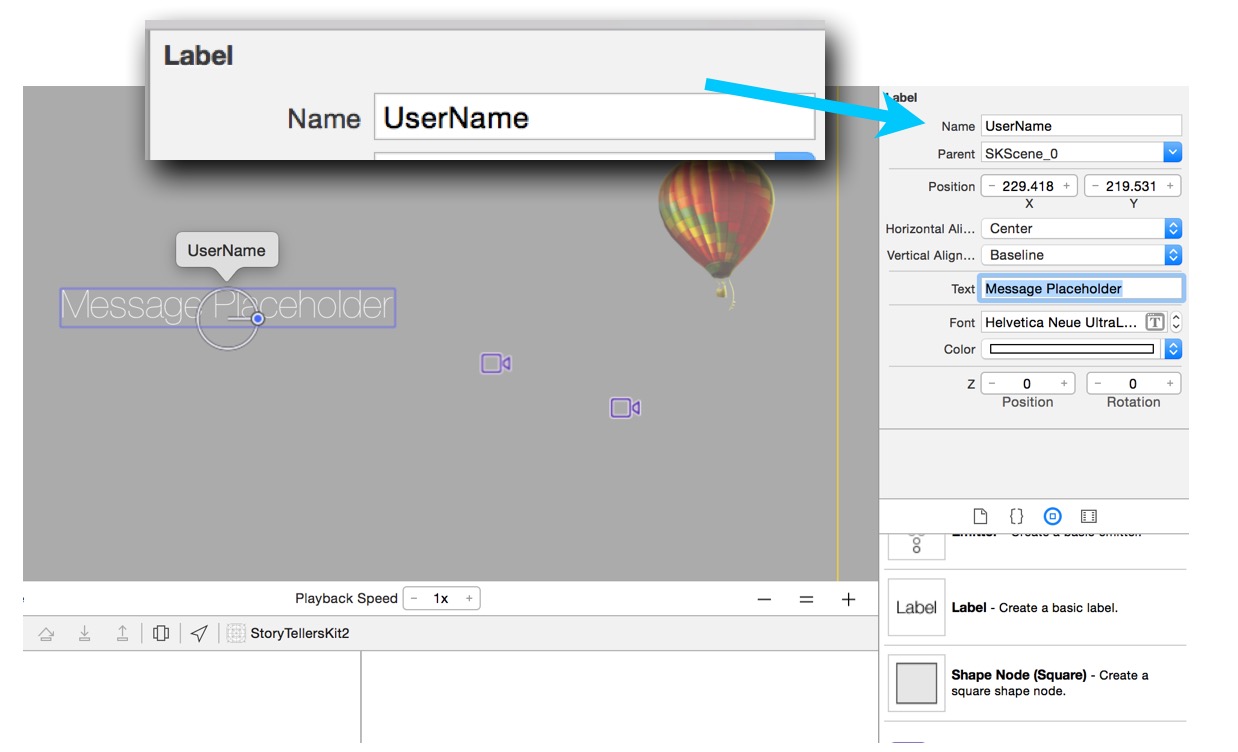
Task: Click the font panel T icon
Action: (1155, 321)
